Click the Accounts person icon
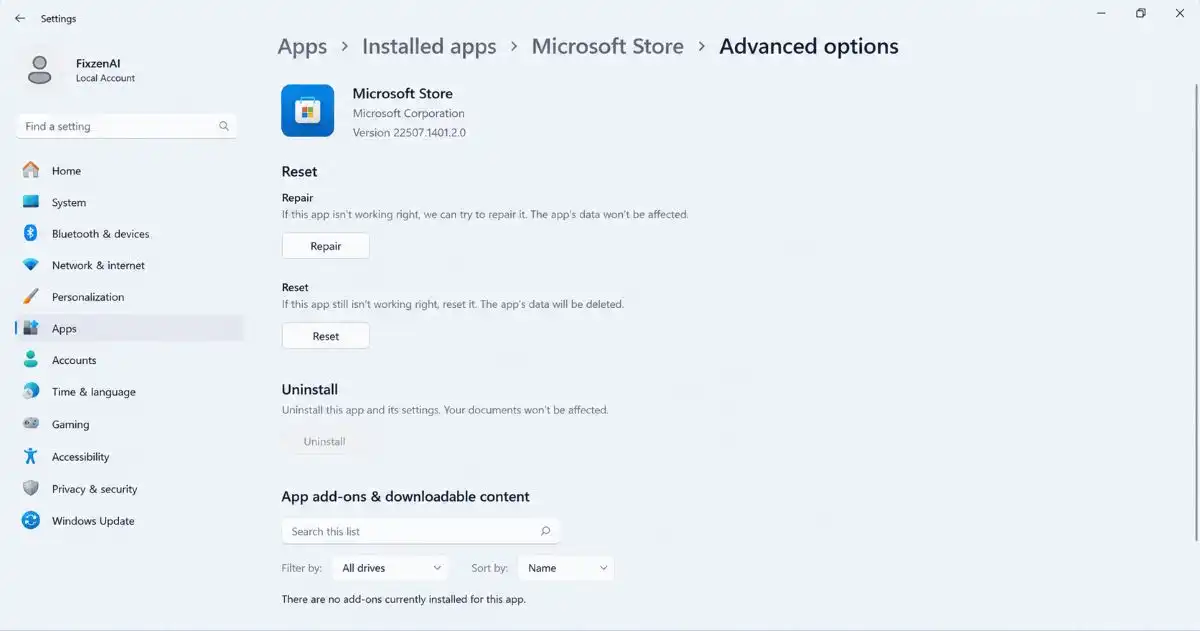 [x=31, y=360]
